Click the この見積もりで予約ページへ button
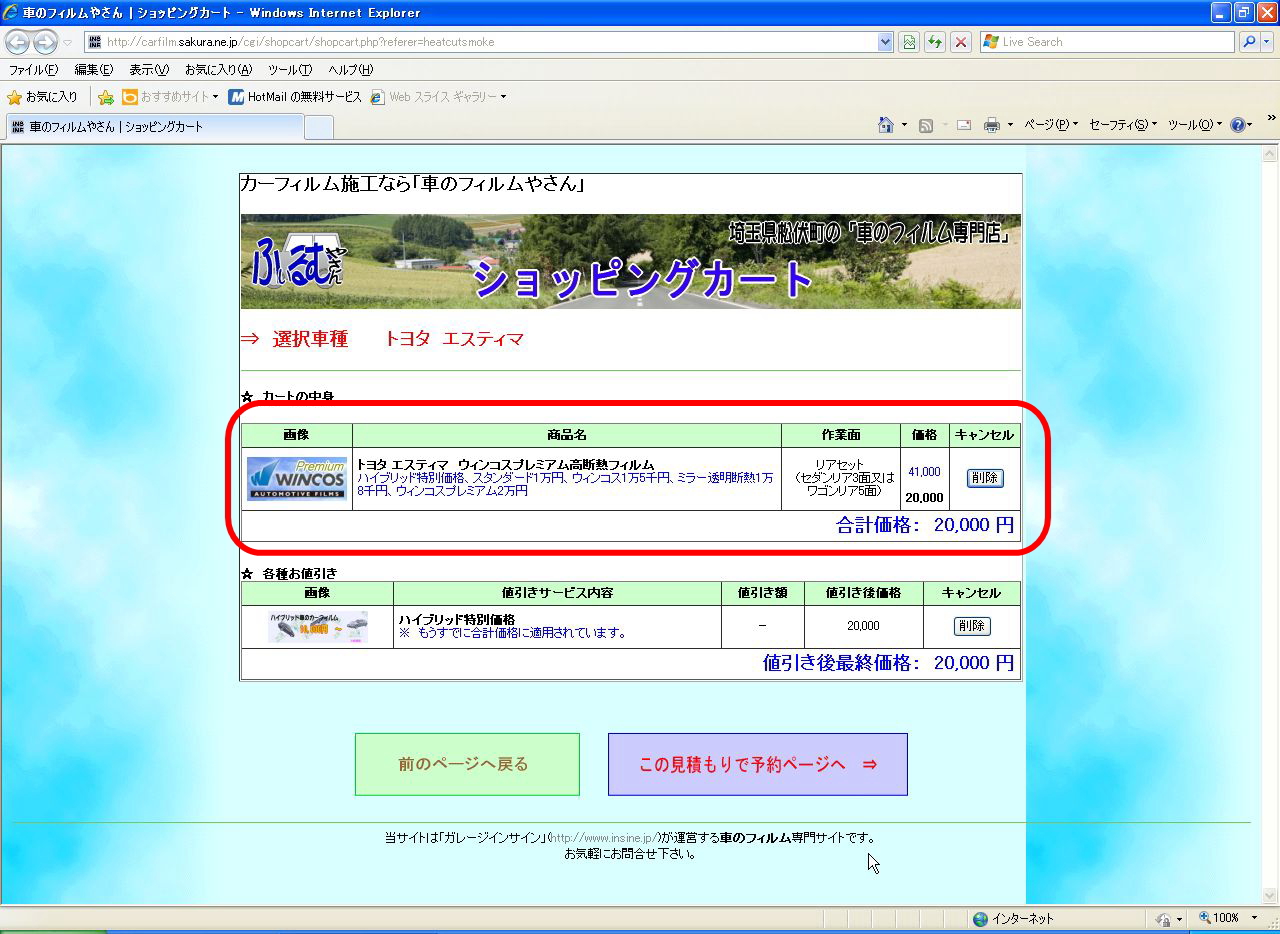 (758, 764)
